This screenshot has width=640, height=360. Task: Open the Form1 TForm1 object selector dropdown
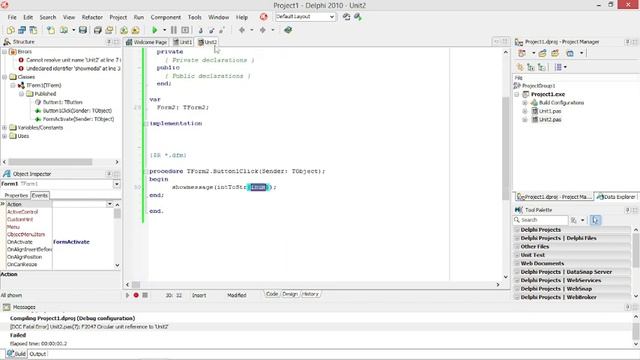[116, 184]
